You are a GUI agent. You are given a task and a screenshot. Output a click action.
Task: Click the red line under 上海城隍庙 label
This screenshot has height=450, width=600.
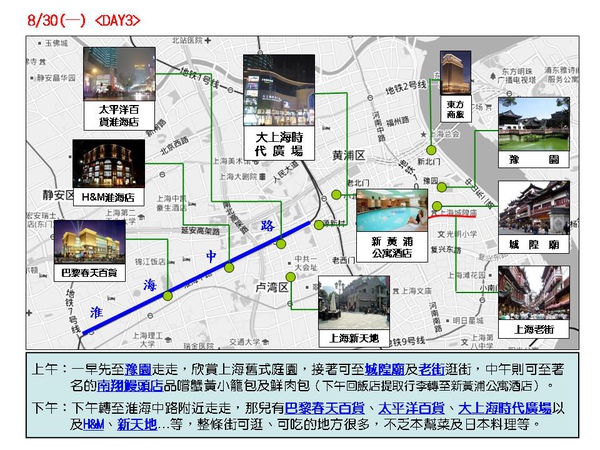point(452,217)
